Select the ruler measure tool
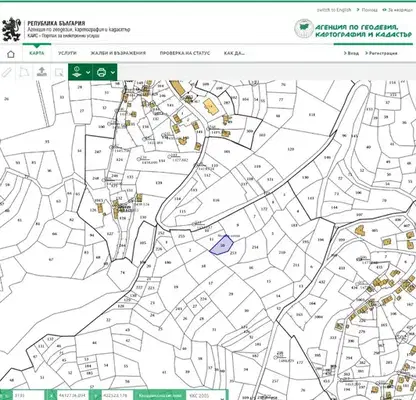 coord(7,72)
